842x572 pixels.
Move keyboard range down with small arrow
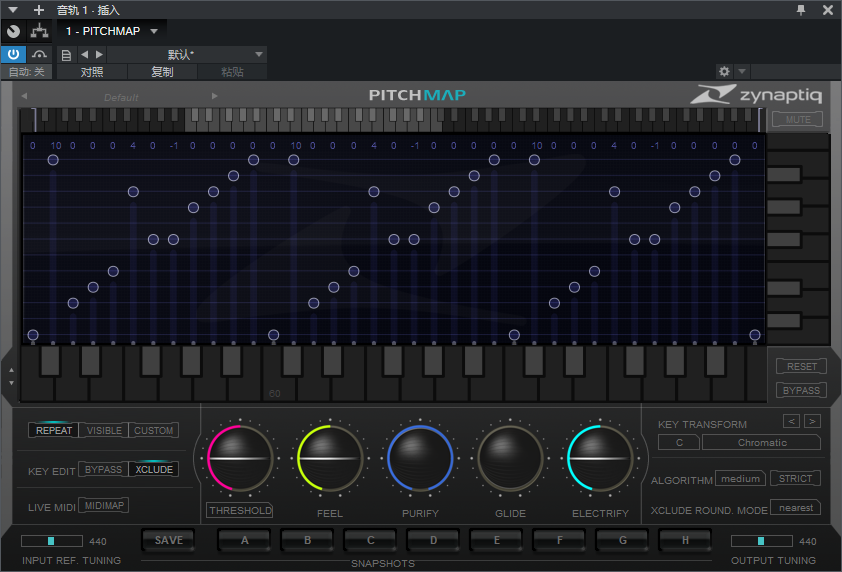tap(11, 383)
